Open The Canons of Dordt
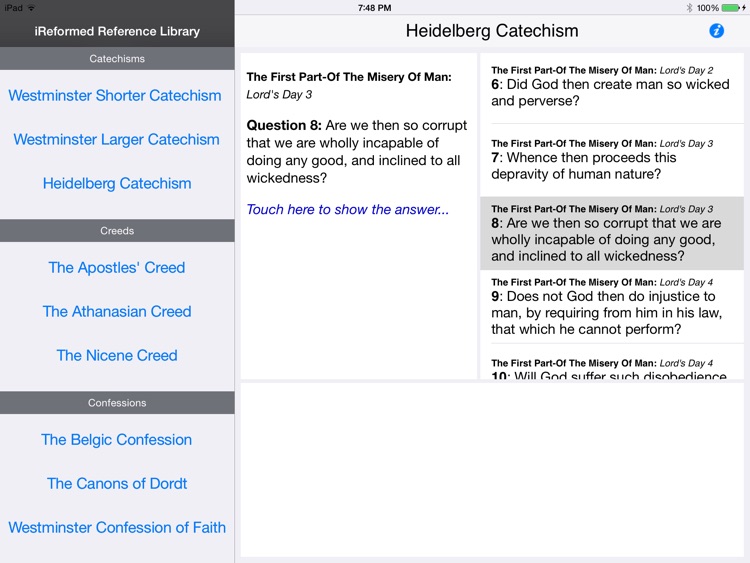 click(117, 484)
